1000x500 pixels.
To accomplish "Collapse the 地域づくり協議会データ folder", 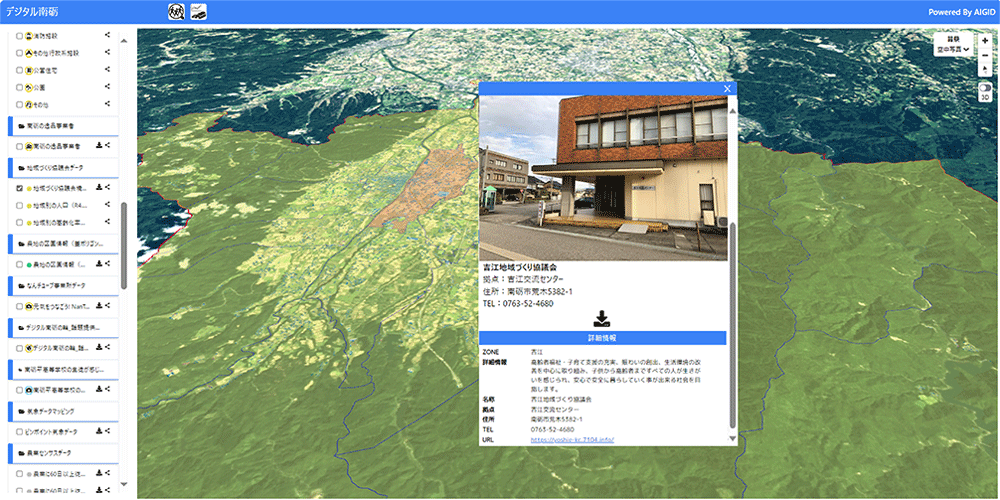I will [63, 168].
